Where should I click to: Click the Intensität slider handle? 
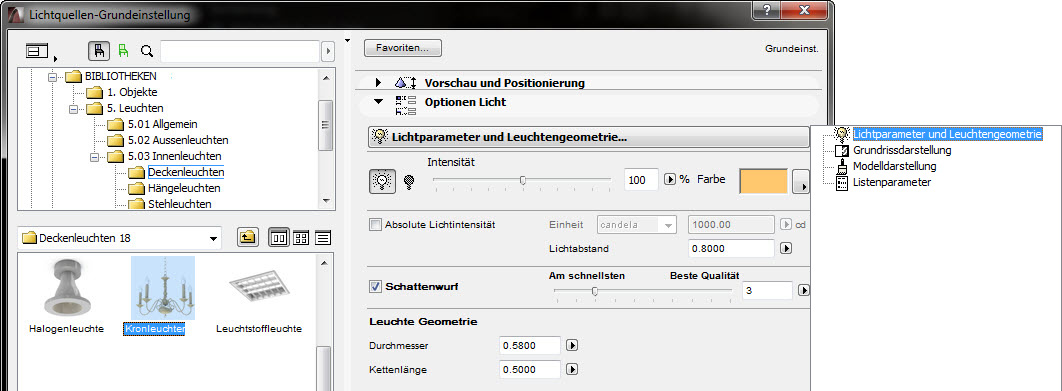[523, 180]
